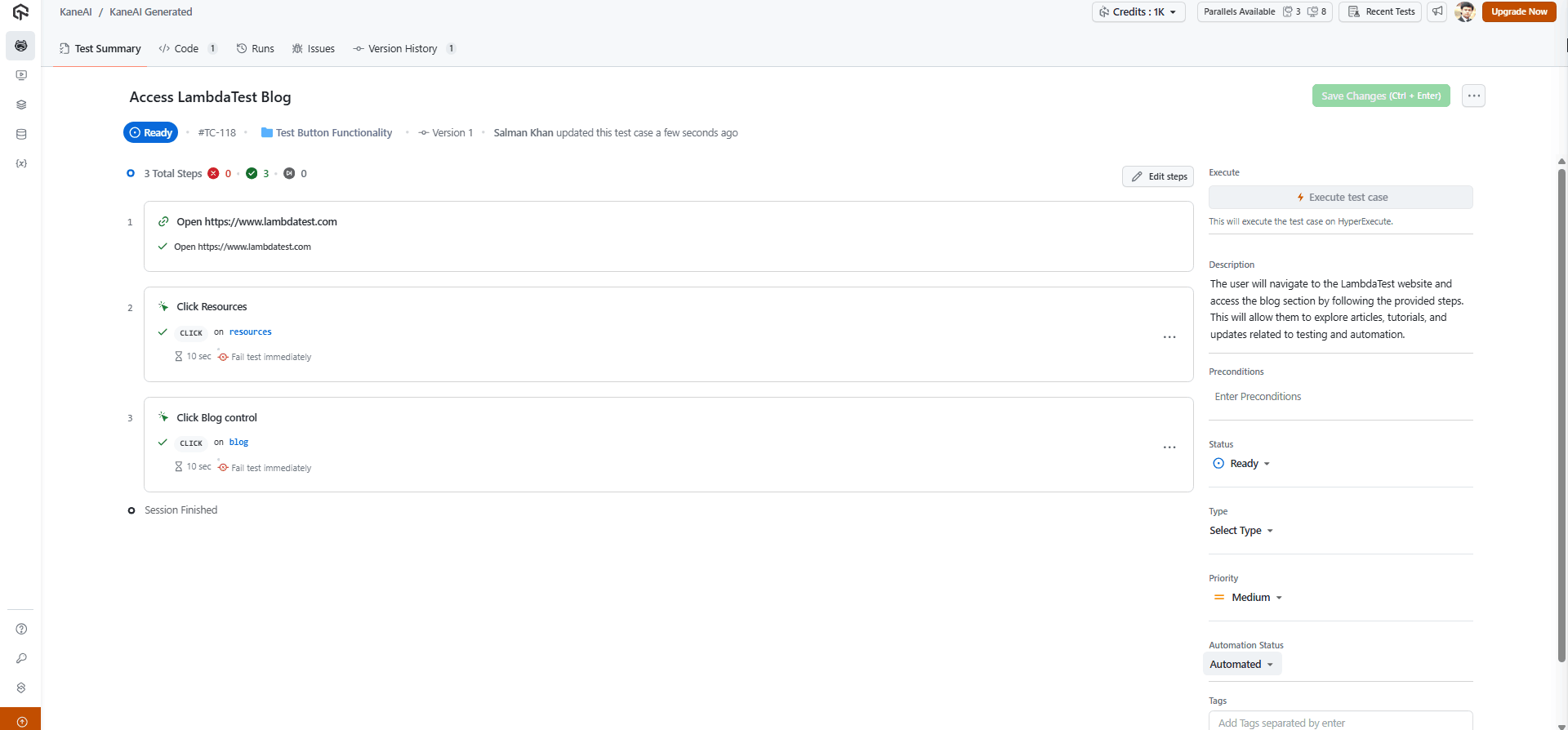Open the three-dot menu beside Save Changes
This screenshot has height=730, width=1568.
point(1473,96)
